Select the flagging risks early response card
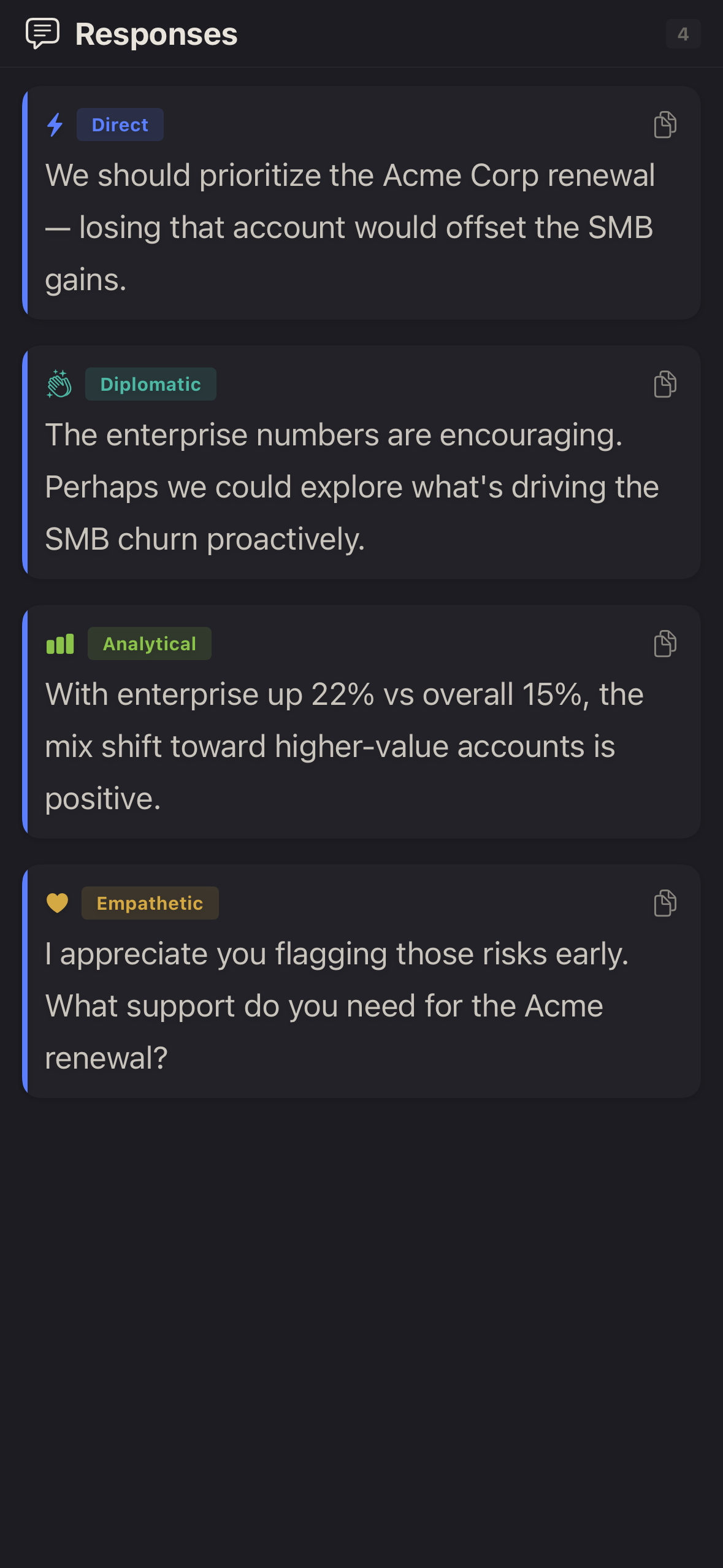This screenshot has width=723, height=1568. point(362,1005)
